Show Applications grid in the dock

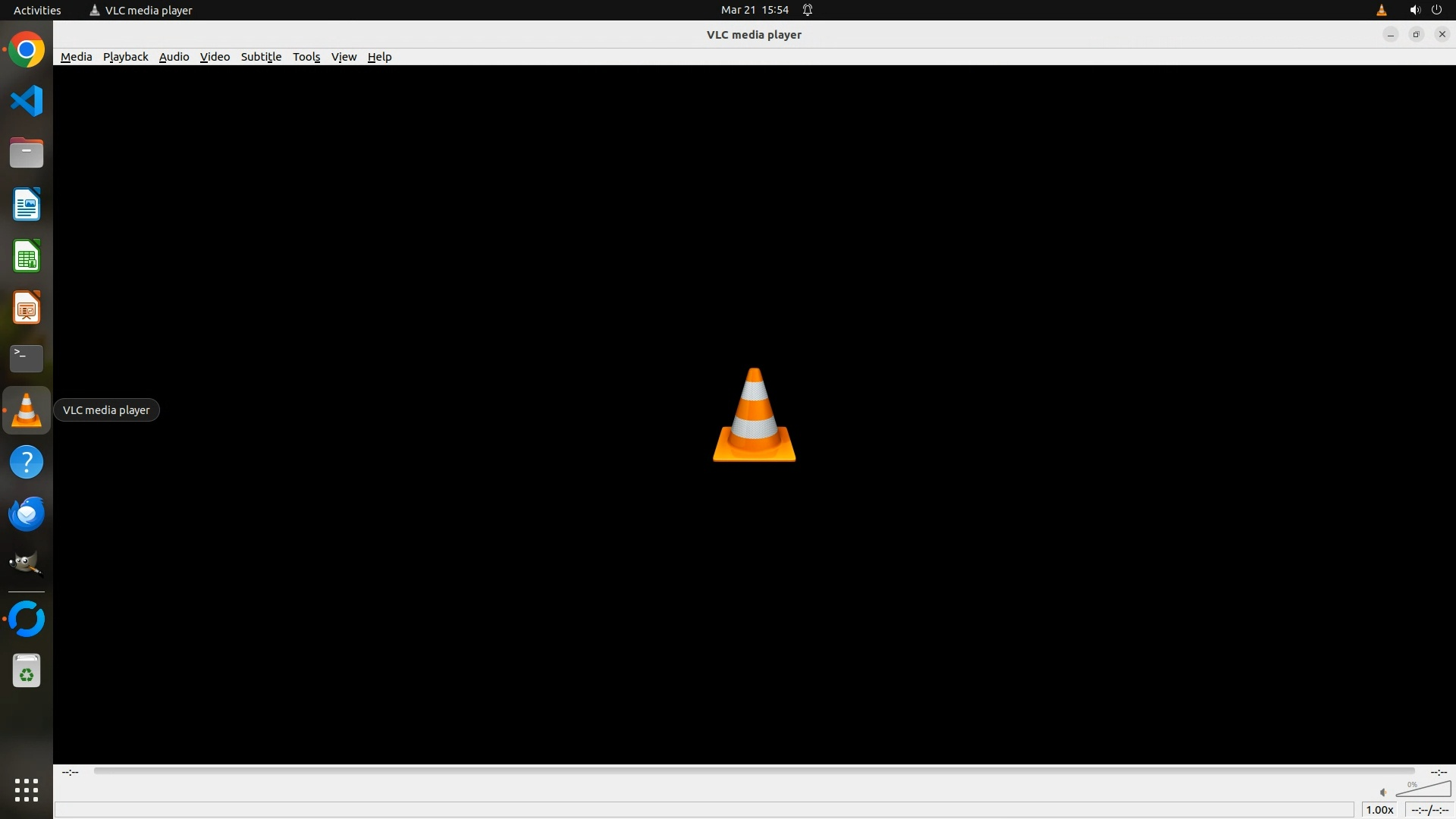pyautogui.click(x=27, y=789)
